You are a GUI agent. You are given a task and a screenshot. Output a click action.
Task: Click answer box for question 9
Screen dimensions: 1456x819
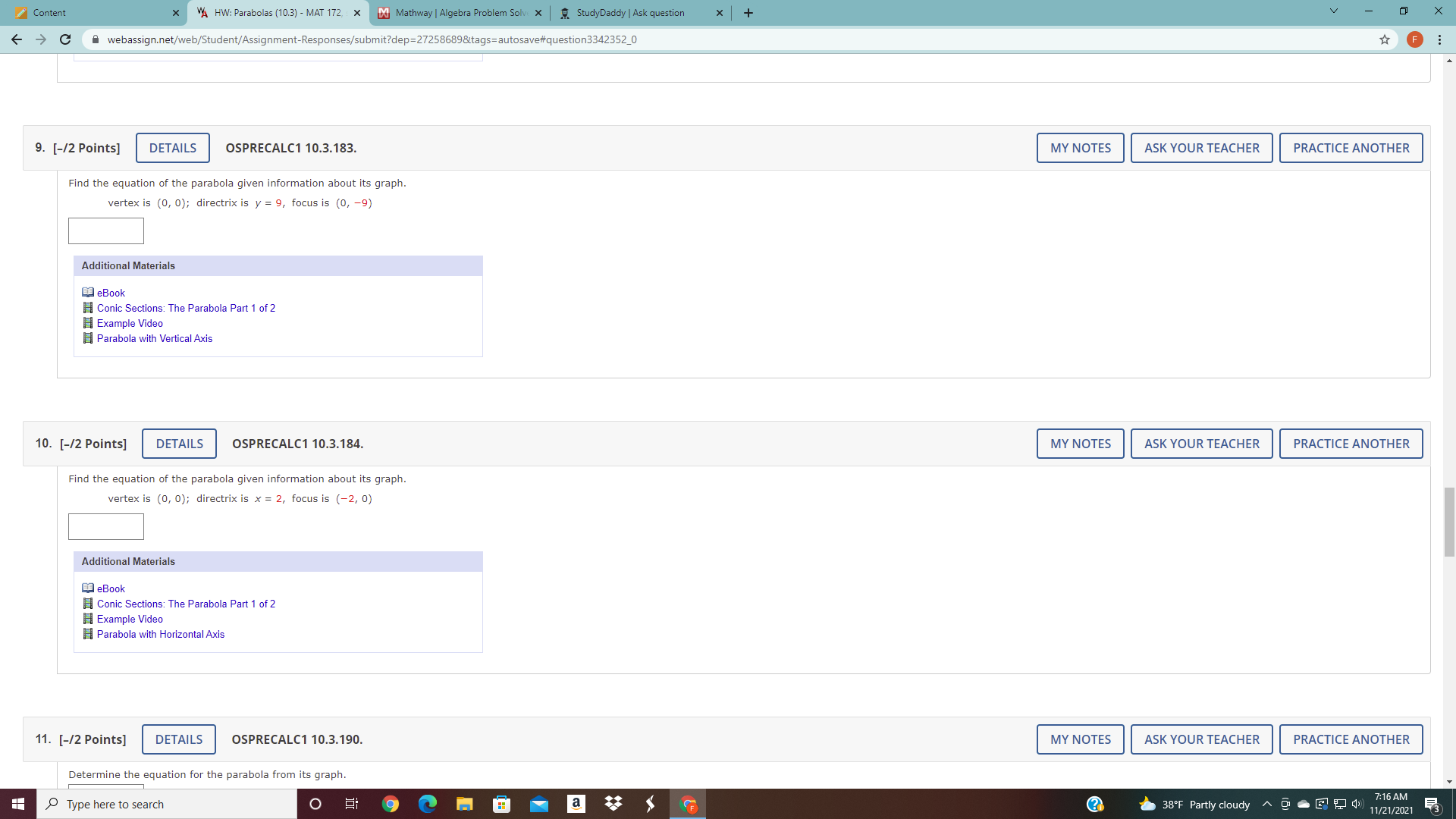106,231
